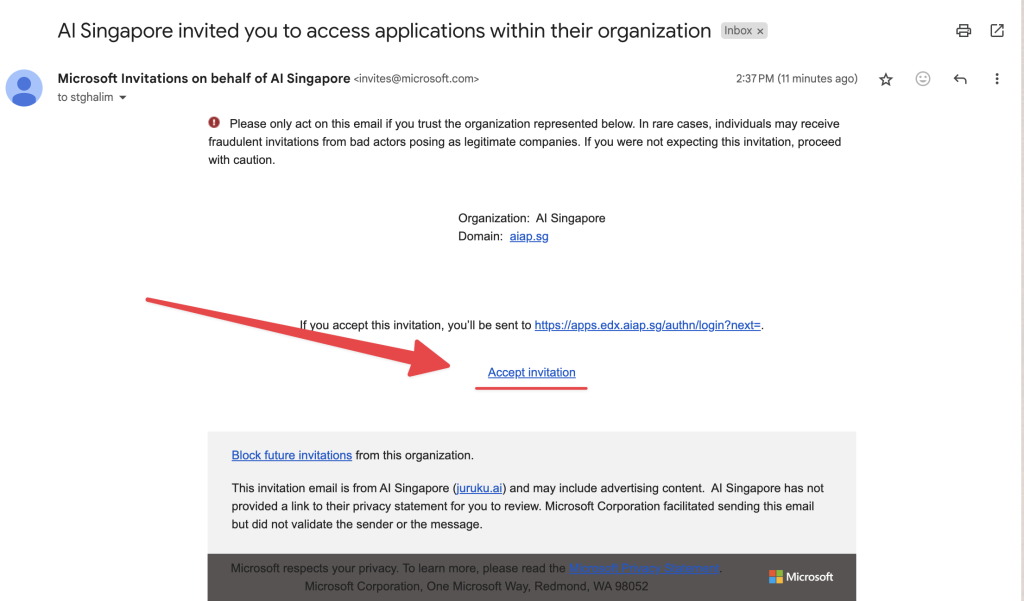Click the Accept invitation link
The width and height of the screenshot is (1024, 601).
[532, 372]
